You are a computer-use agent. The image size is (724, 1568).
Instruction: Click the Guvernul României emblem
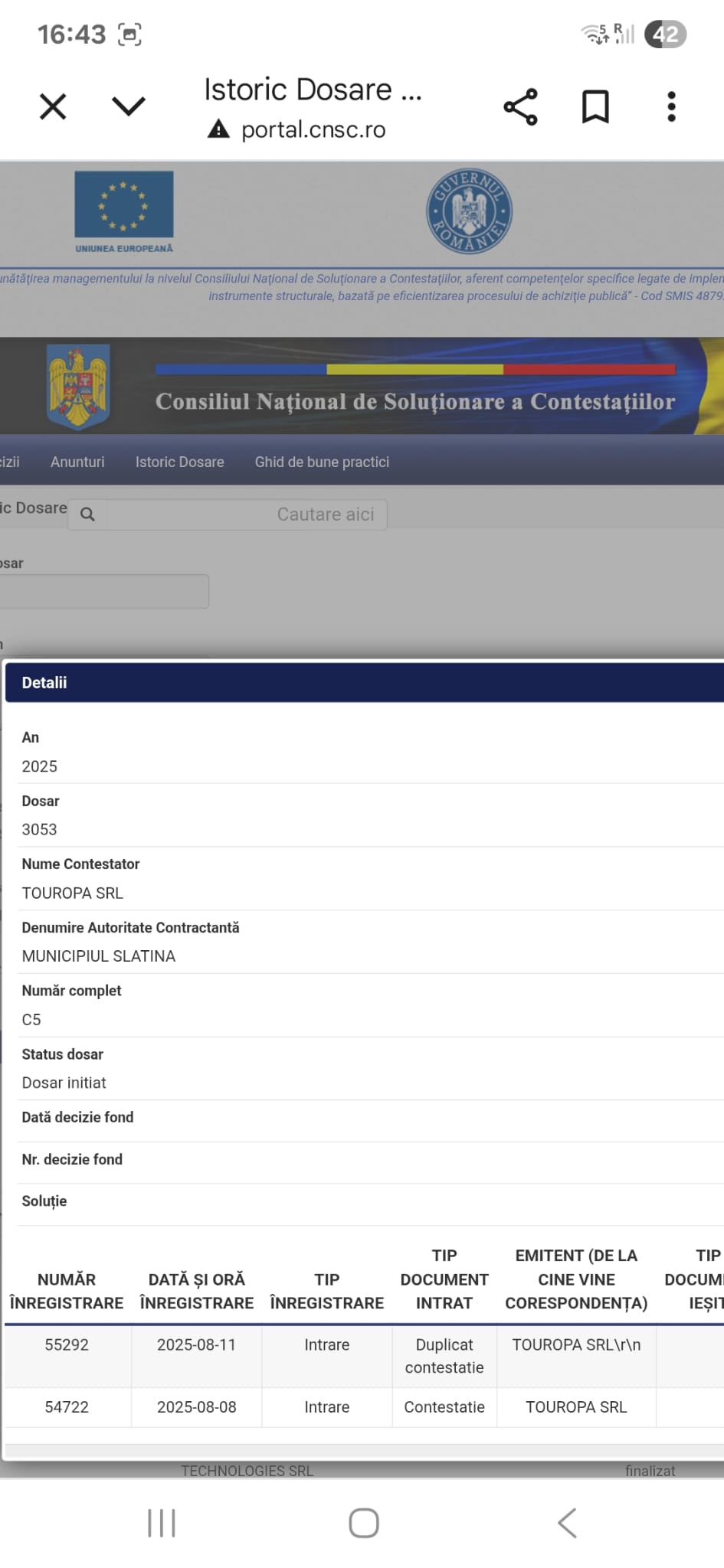coord(469,211)
